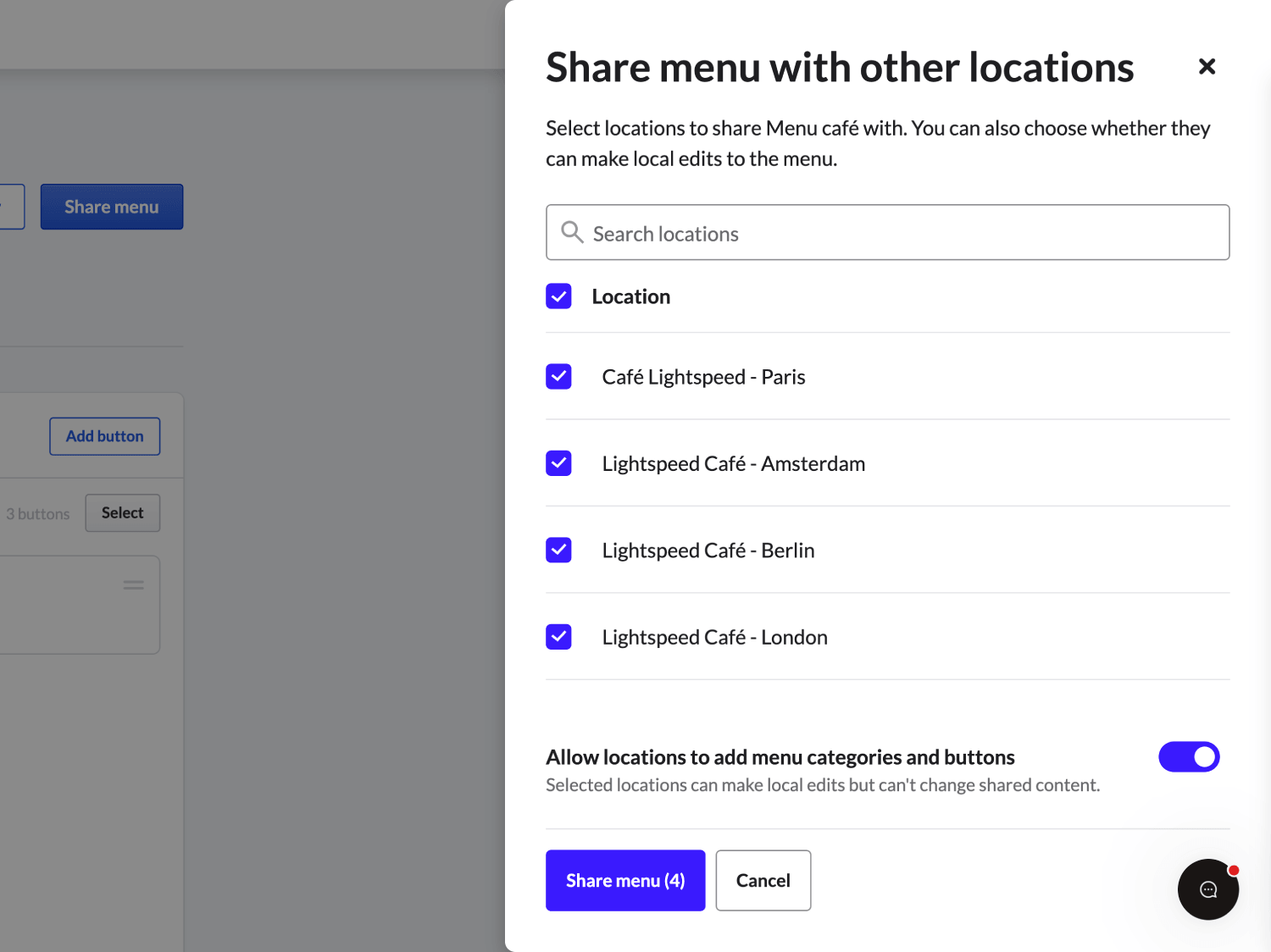This screenshot has width=1271, height=952.
Task: Uncheck Lightspeed Café - Berlin
Action: point(558,550)
